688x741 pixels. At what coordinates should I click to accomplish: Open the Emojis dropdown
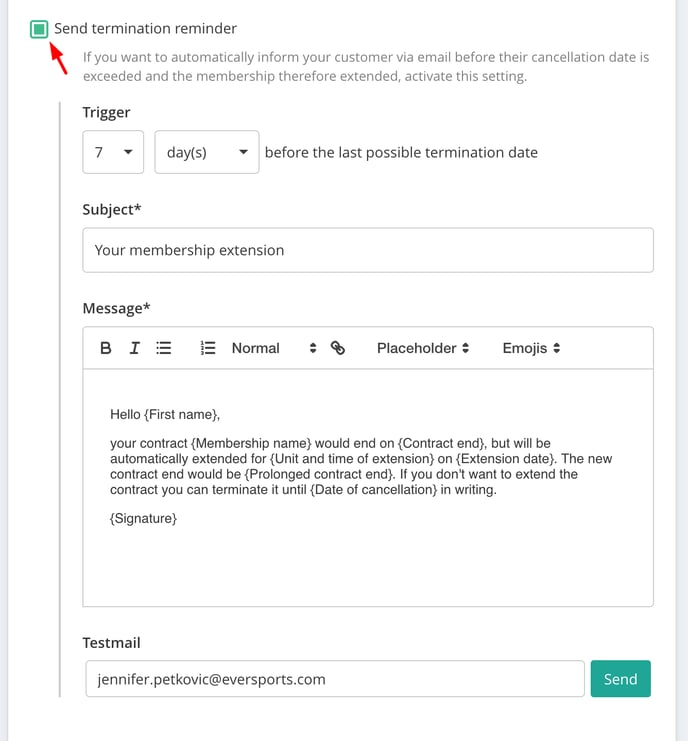point(531,348)
